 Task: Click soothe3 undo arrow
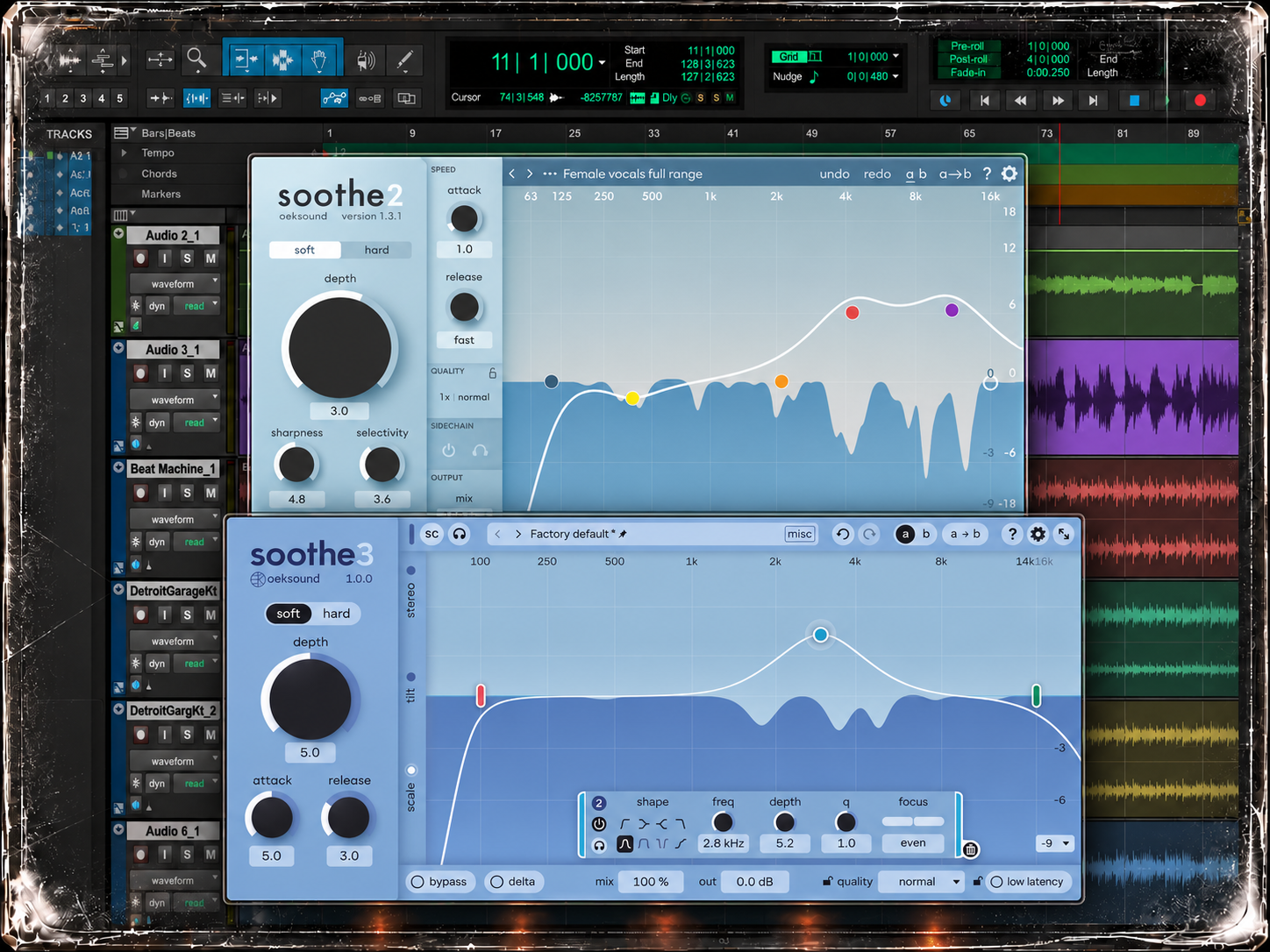pos(843,533)
